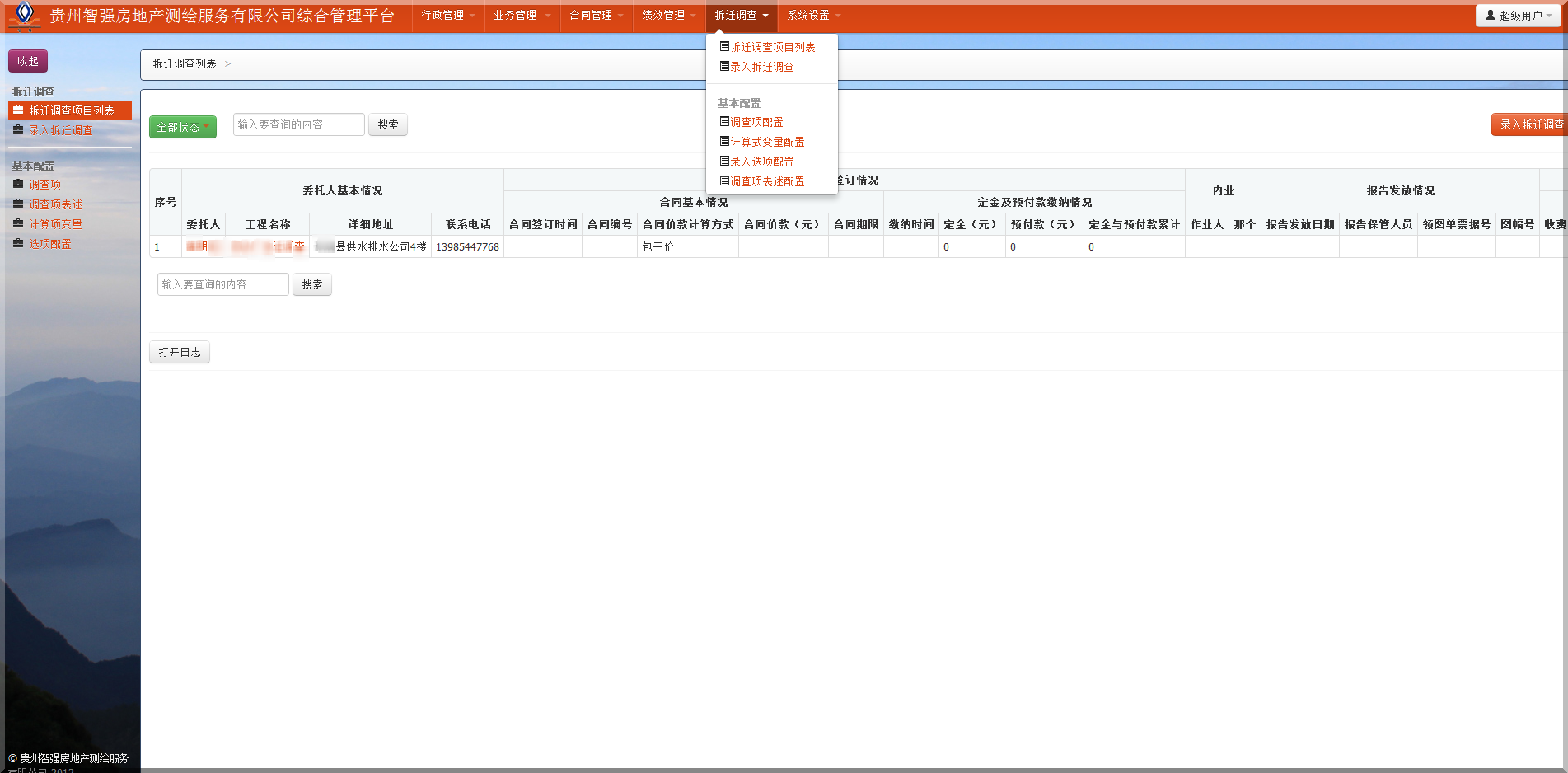Image resolution: width=1568 pixels, height=773 pixels.
Task: Expand the 全部状态 status filter dropdown
Action: point(183,127)
